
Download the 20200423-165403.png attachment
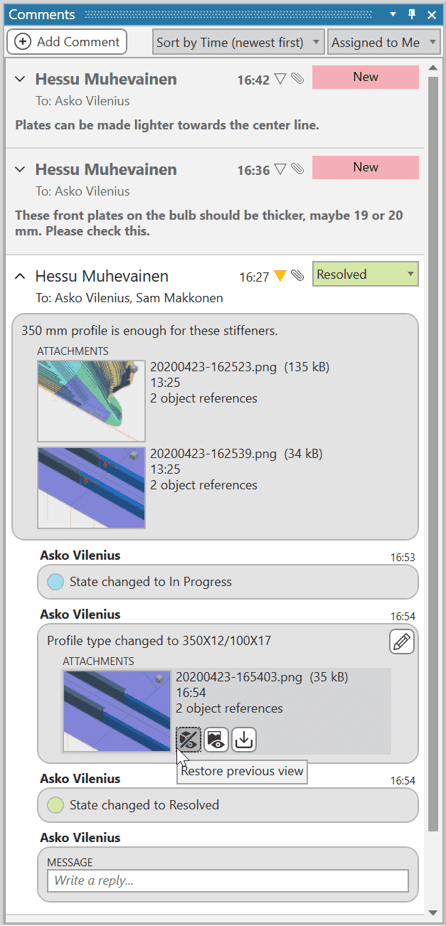[244, 739]
